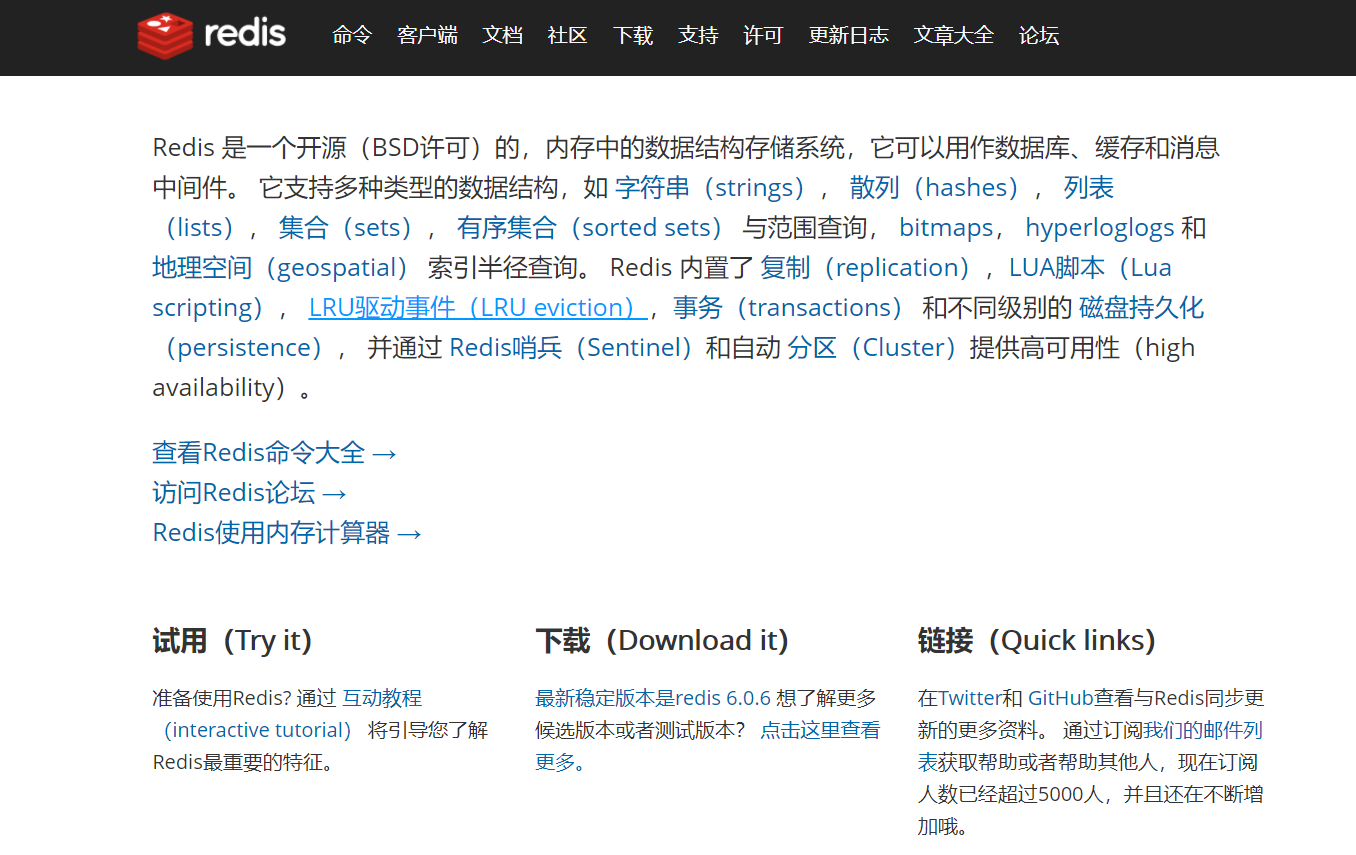Open the 分区（Cluster）link

click(878, 348)
